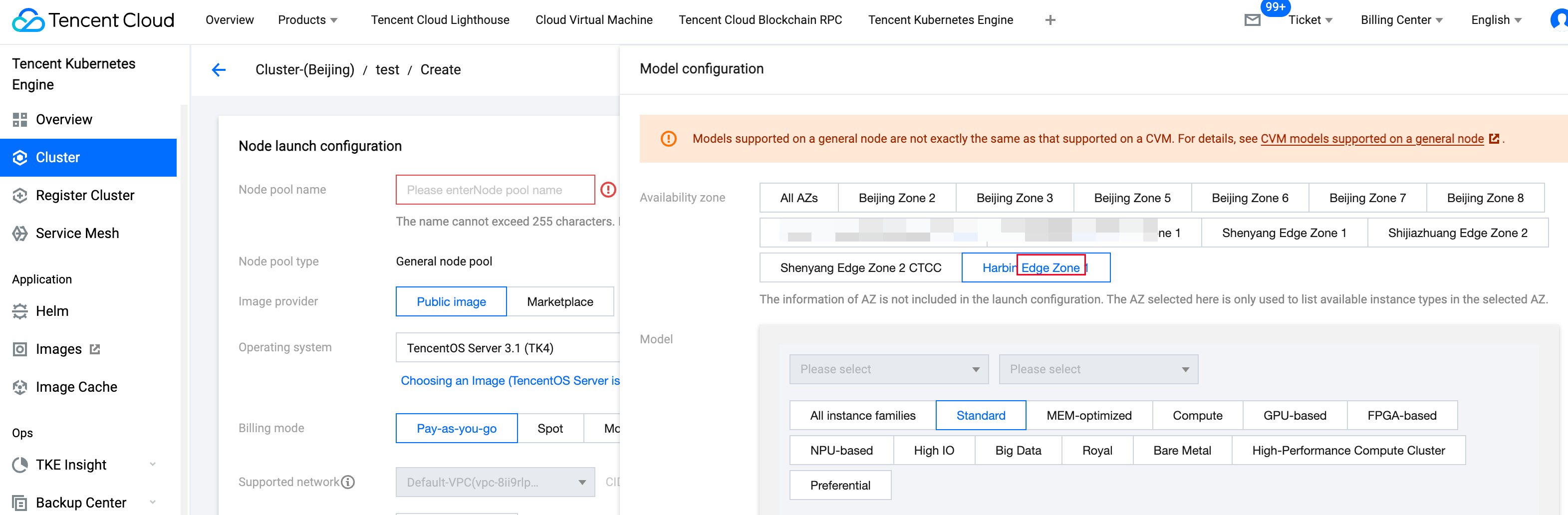Click the Helm sidebar icon
The width and height of the screenshot is (1568, 515).
[x=20, y=311]
